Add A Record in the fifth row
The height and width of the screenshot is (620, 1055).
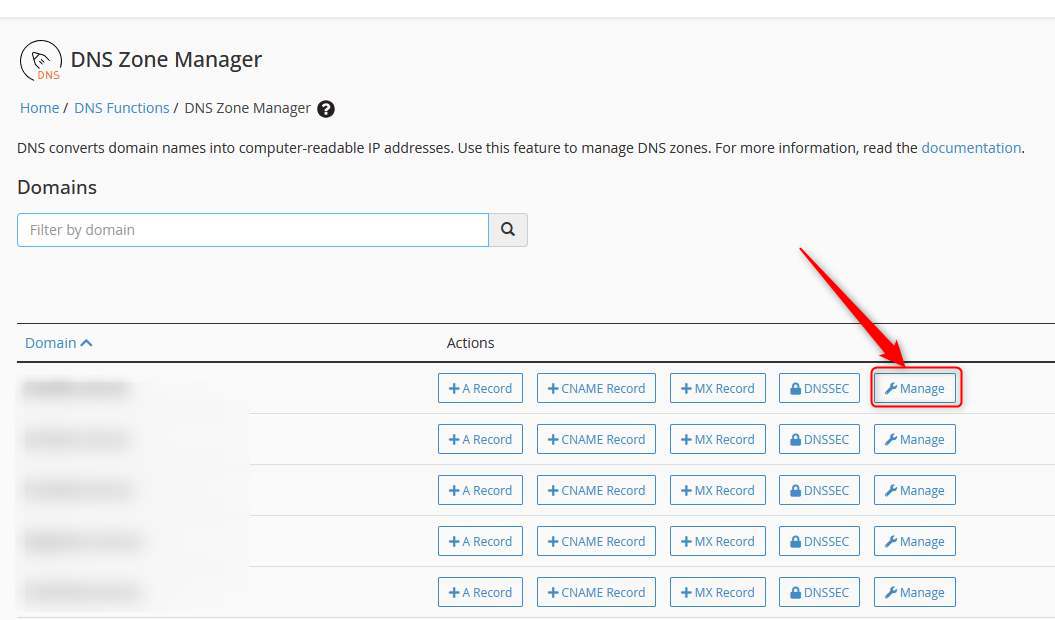[480, 593]
